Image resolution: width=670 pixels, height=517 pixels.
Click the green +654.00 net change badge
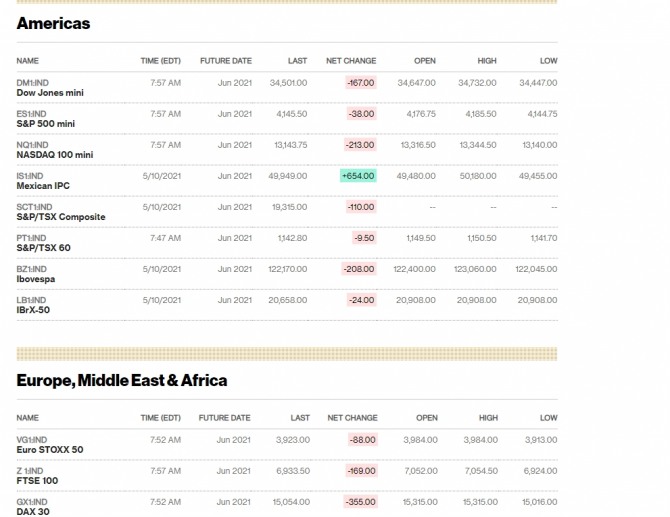point(358,176)
